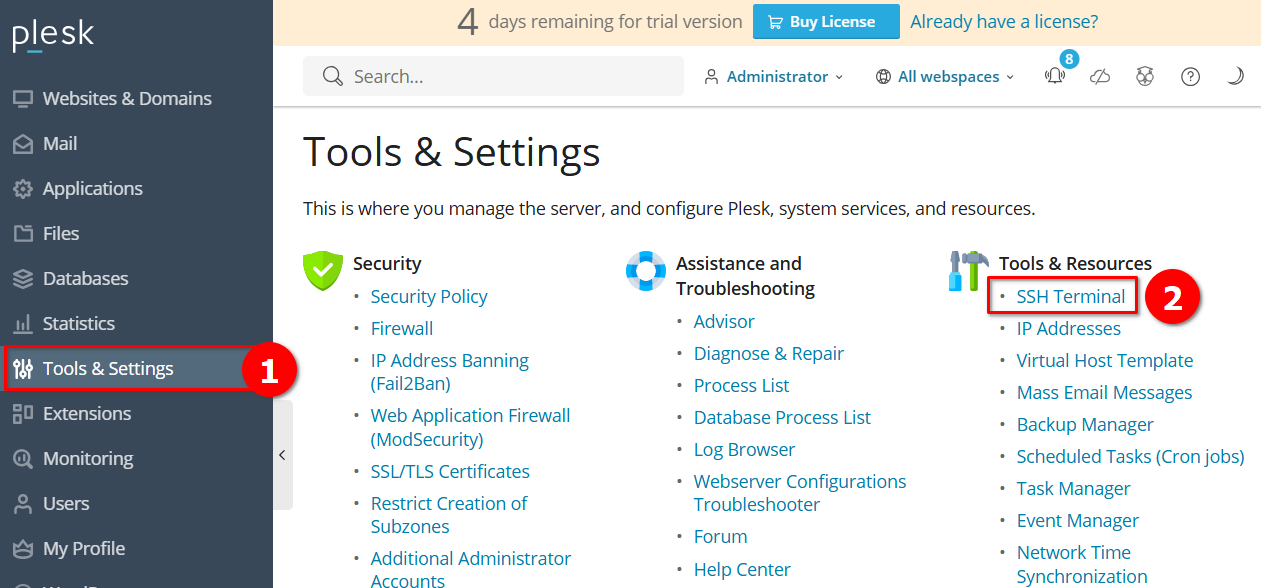1261x588 pixels.
Task: Click the Users person icon in sidebar
Action: (x=23, y=503)
